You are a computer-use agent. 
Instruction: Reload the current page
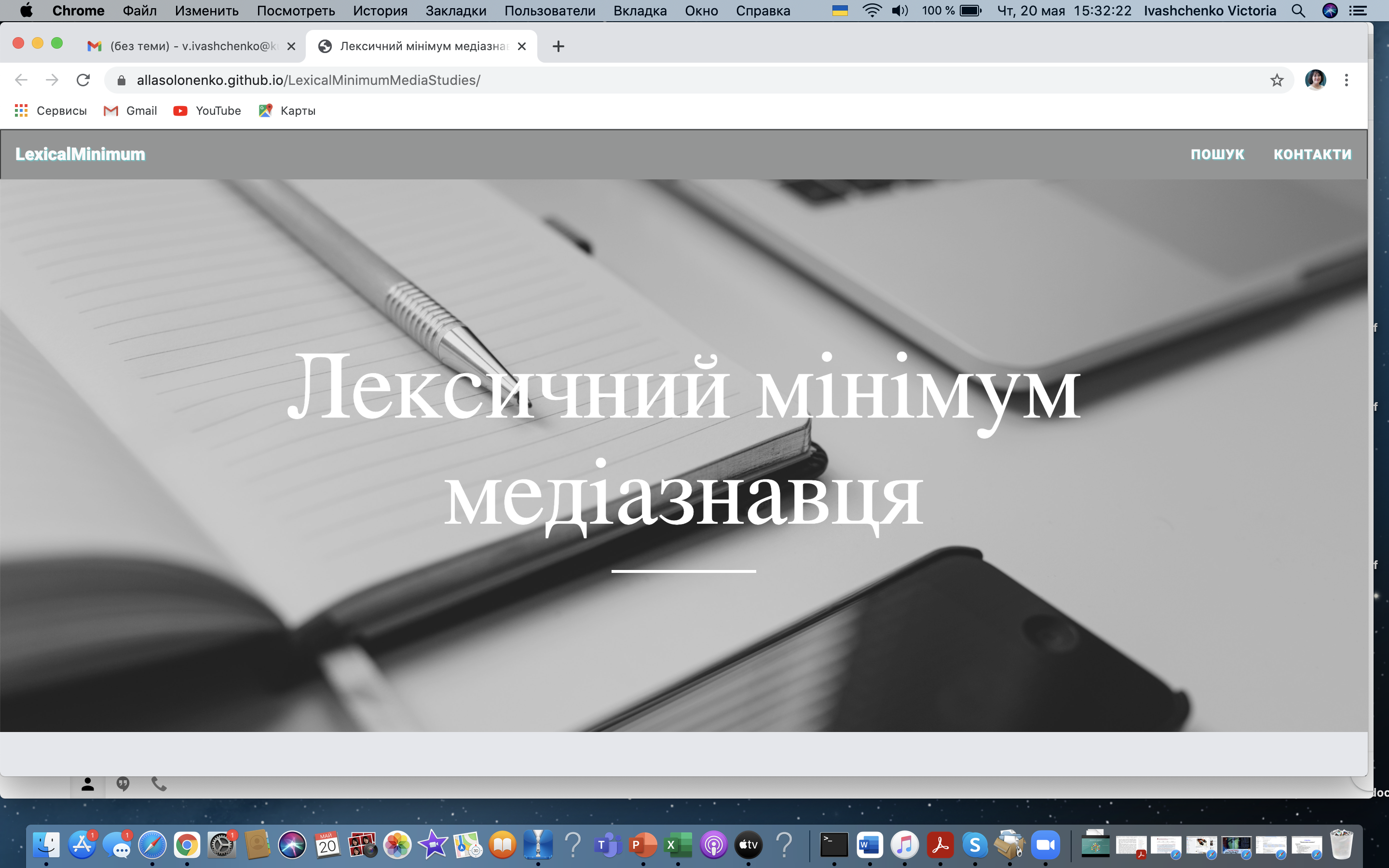83,80
